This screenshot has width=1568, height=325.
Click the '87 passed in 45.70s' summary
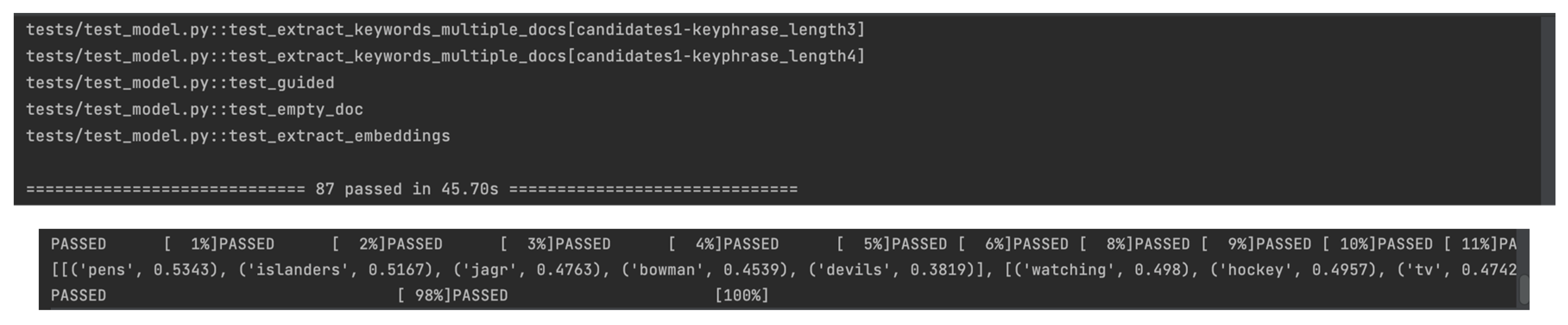tap(407, 189)
